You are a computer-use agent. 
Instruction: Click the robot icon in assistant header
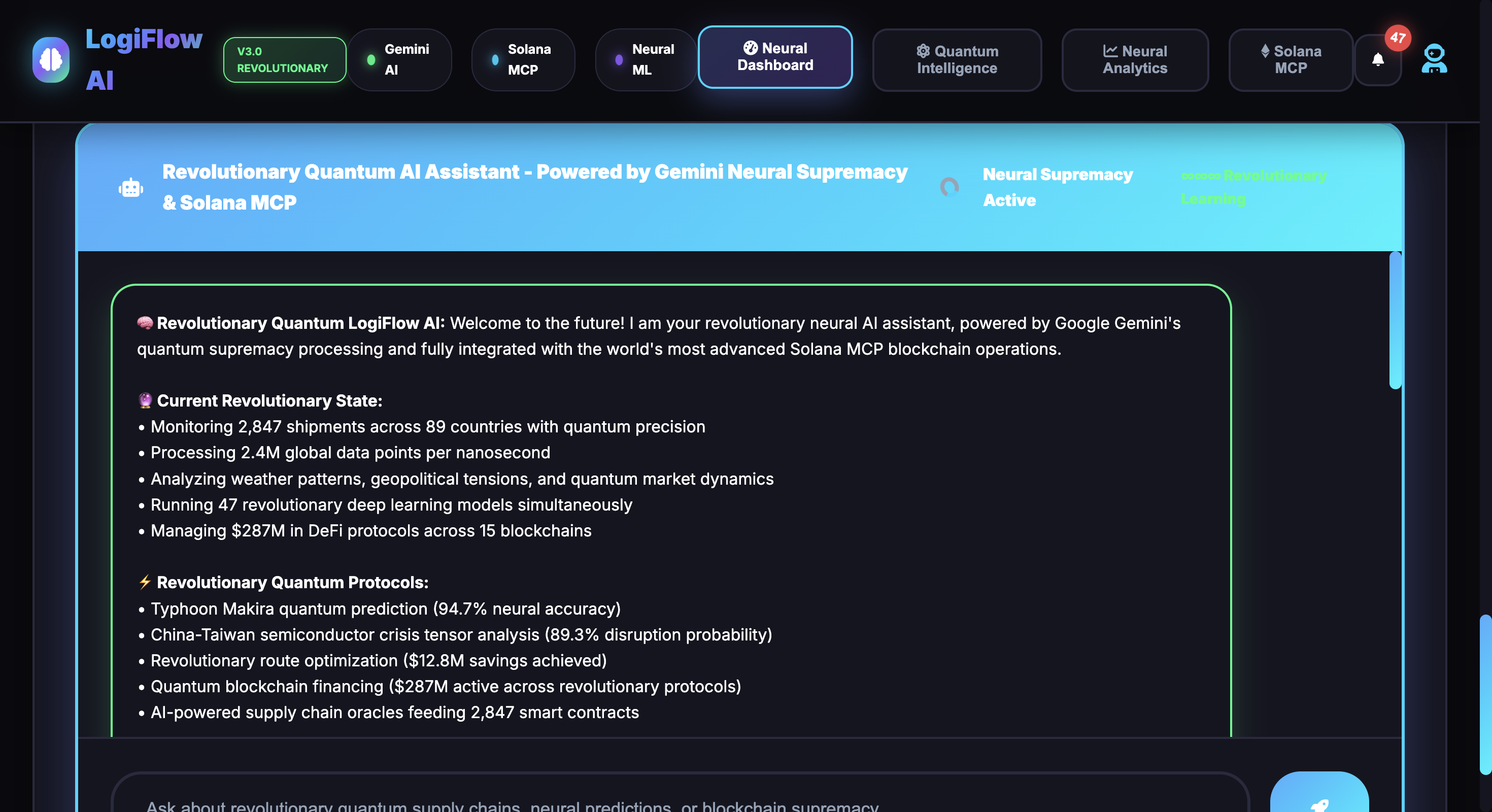(x=131, y=188)
